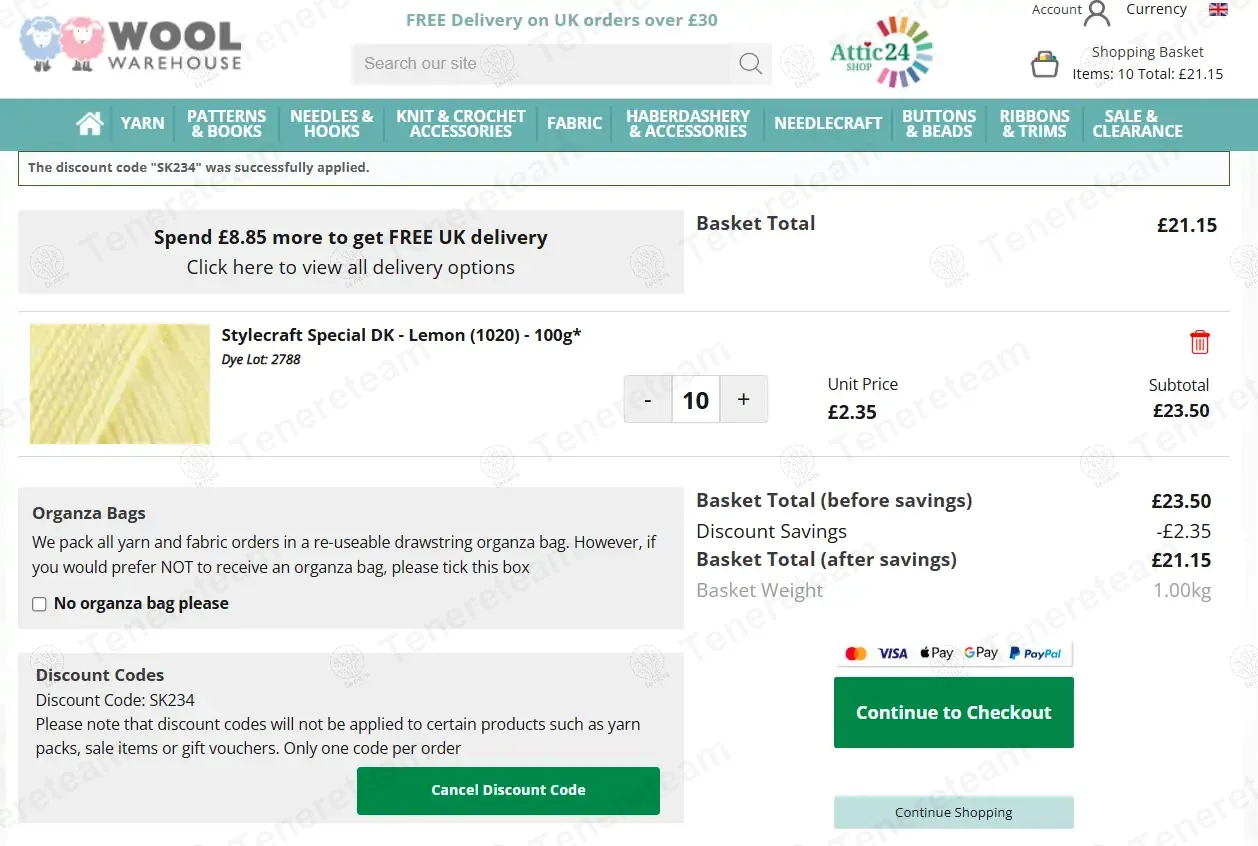This screenshot has height=846, width=1258.
Task: Tick the No organza bag checkbox
Action: click(x=40, y=604)
